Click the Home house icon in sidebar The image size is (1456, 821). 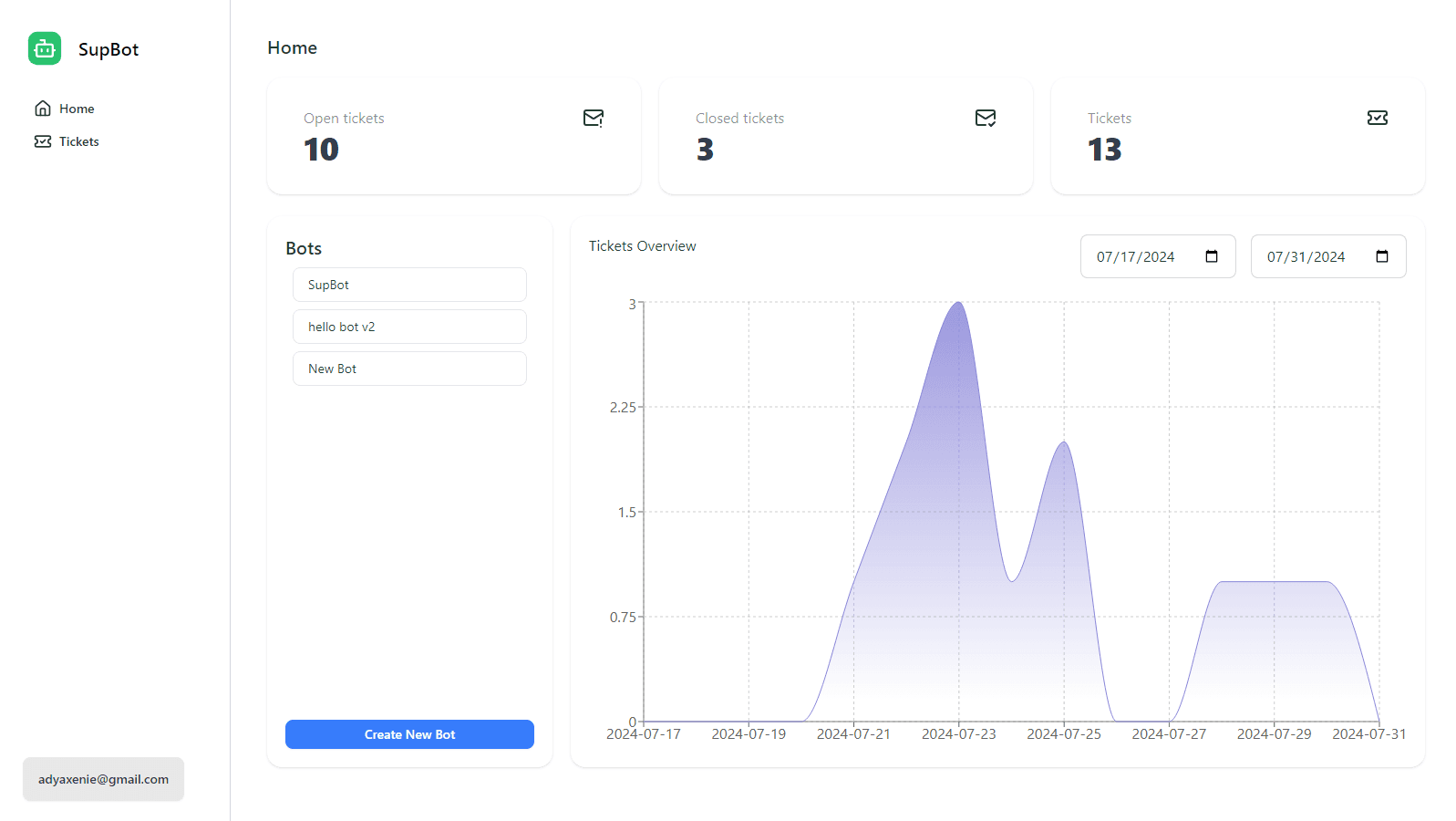43,109
